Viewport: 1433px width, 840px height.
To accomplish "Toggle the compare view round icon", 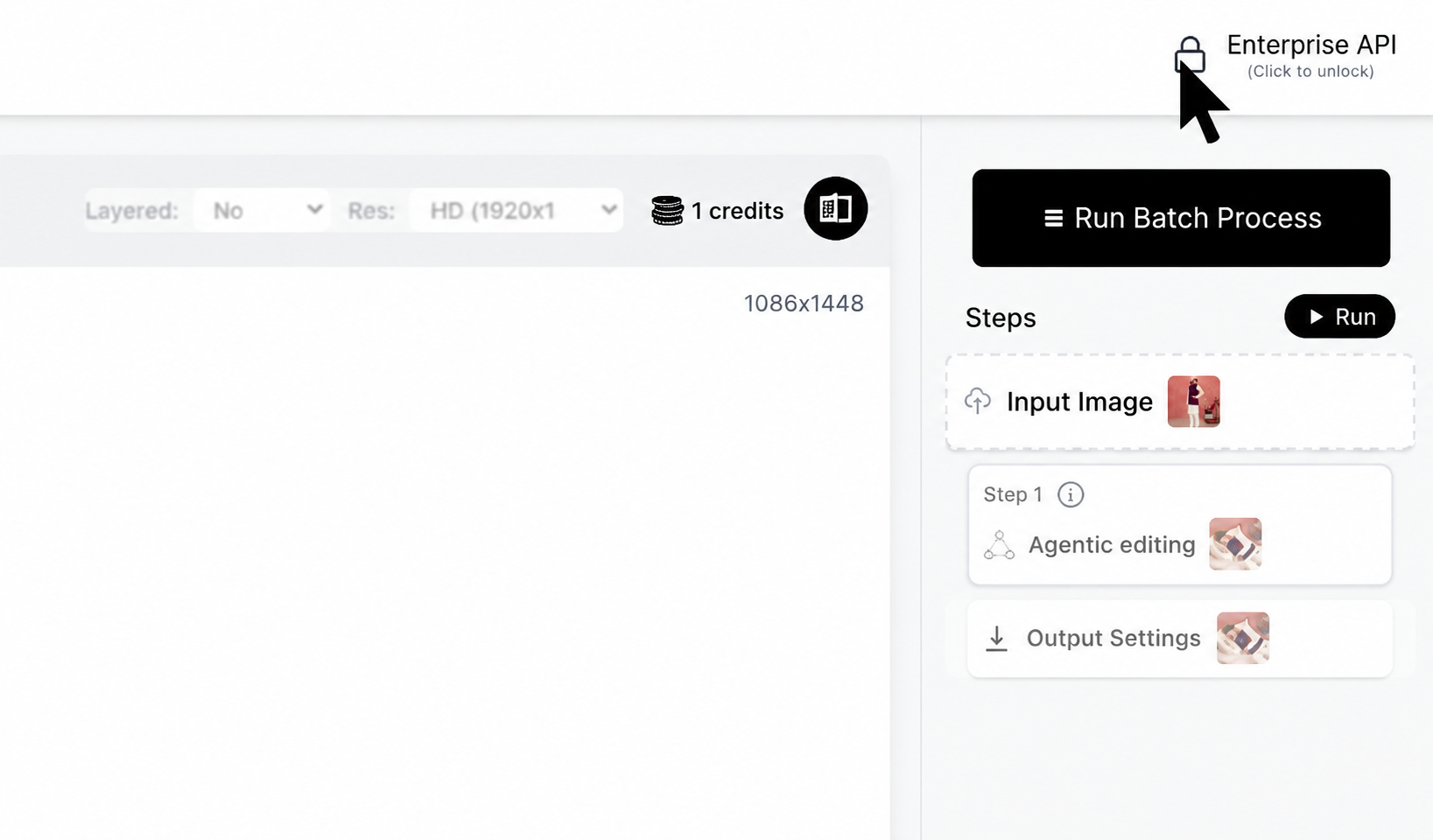I will pyautogui.click(x=836, y=208).
